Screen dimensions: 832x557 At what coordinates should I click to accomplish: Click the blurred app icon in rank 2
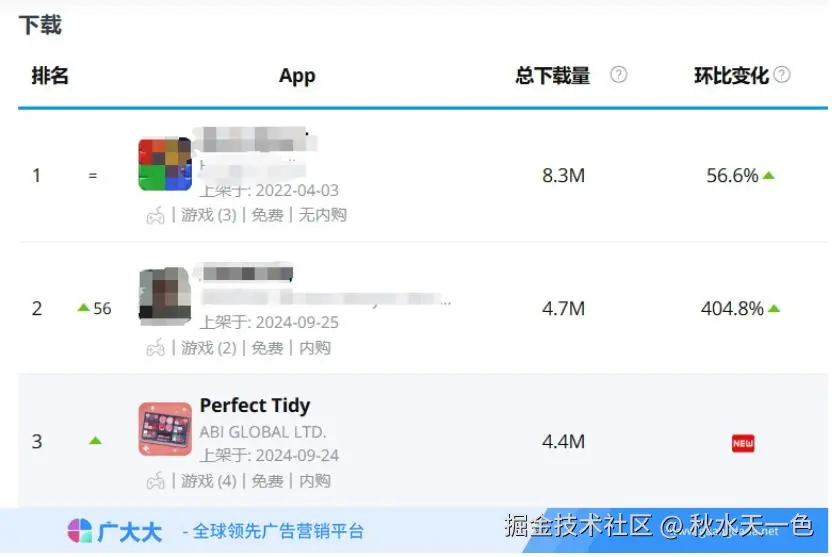pos(165,296)
